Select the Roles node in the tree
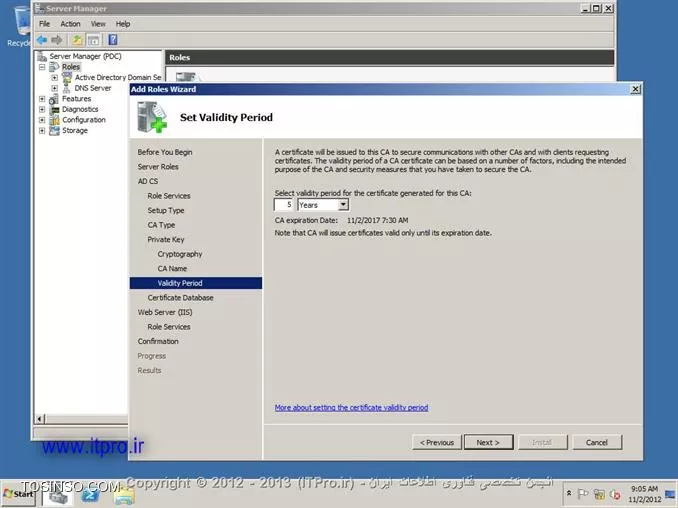 coord(70,67)
